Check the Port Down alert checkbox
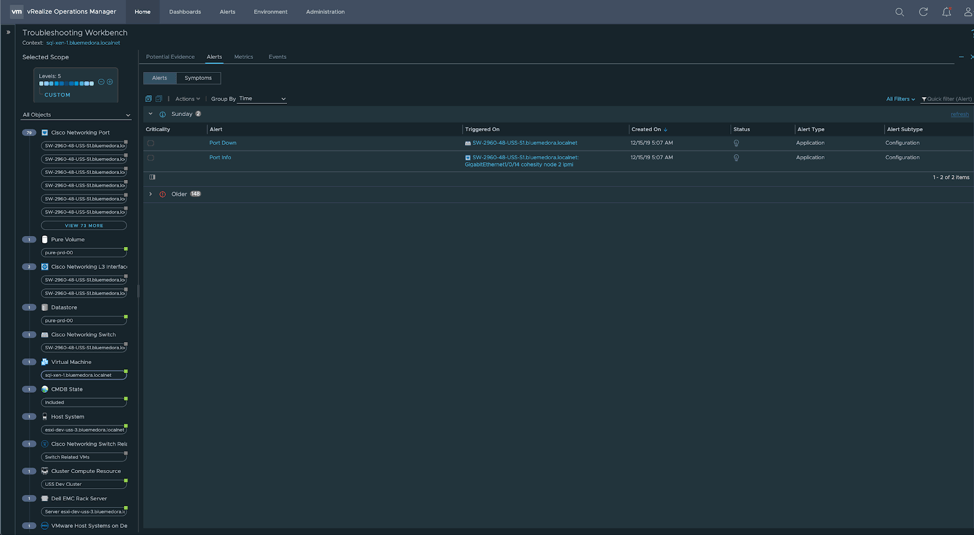This screenshot has width=974, height=535. click(151, 143)
